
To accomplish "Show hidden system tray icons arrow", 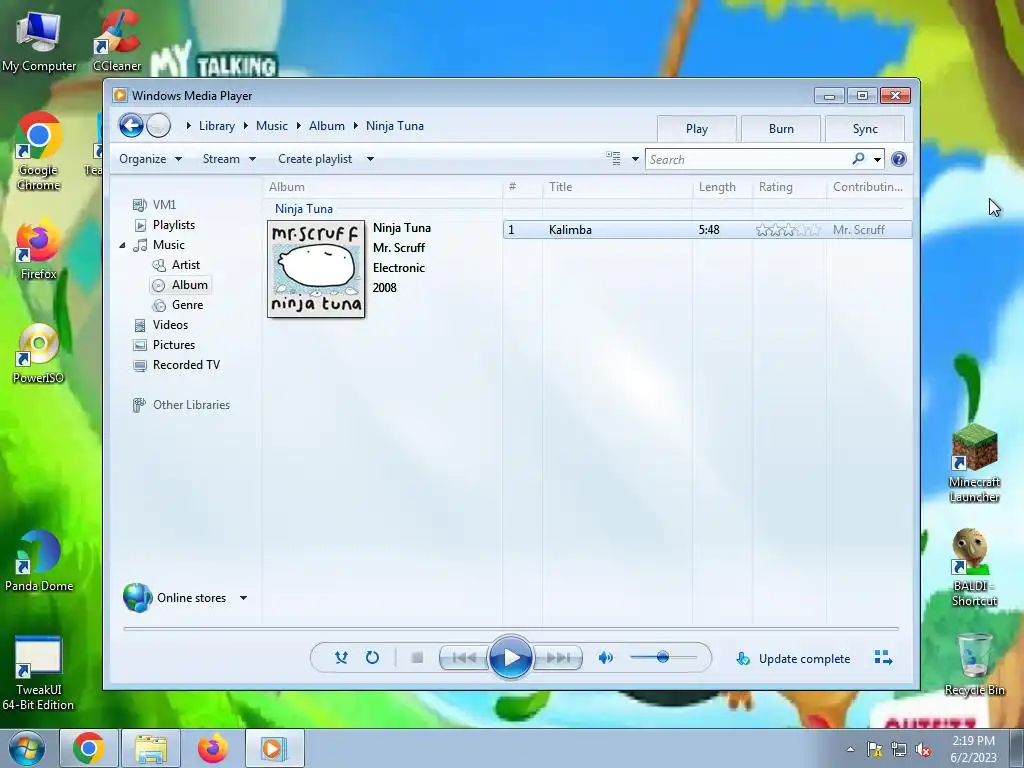I will [x=850, y=749].
